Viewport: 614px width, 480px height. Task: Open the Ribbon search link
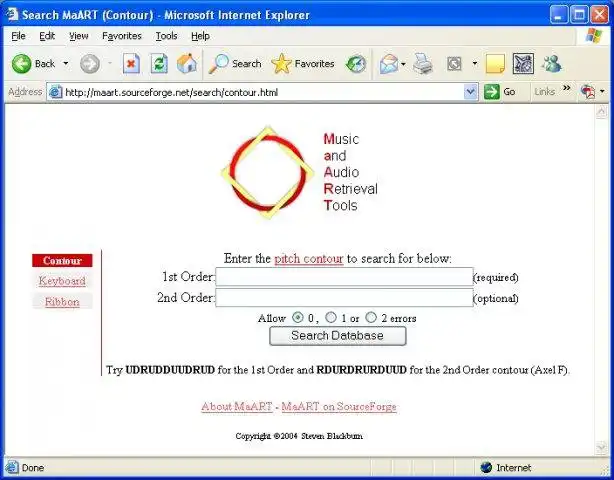pos(62,302)
